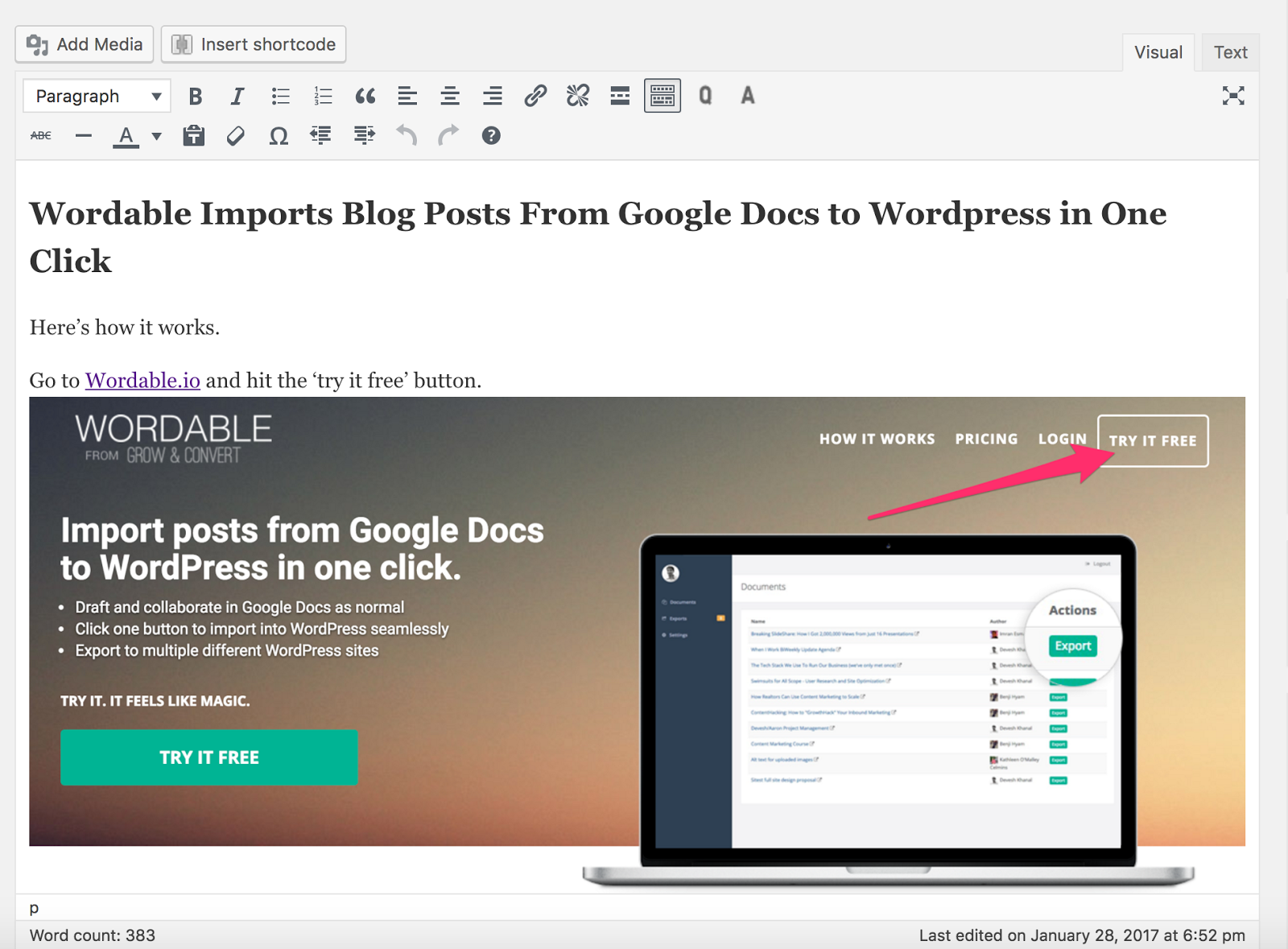Insert a bulleted list
This screenshot has height=949, width=1288.
coord(280,97)
